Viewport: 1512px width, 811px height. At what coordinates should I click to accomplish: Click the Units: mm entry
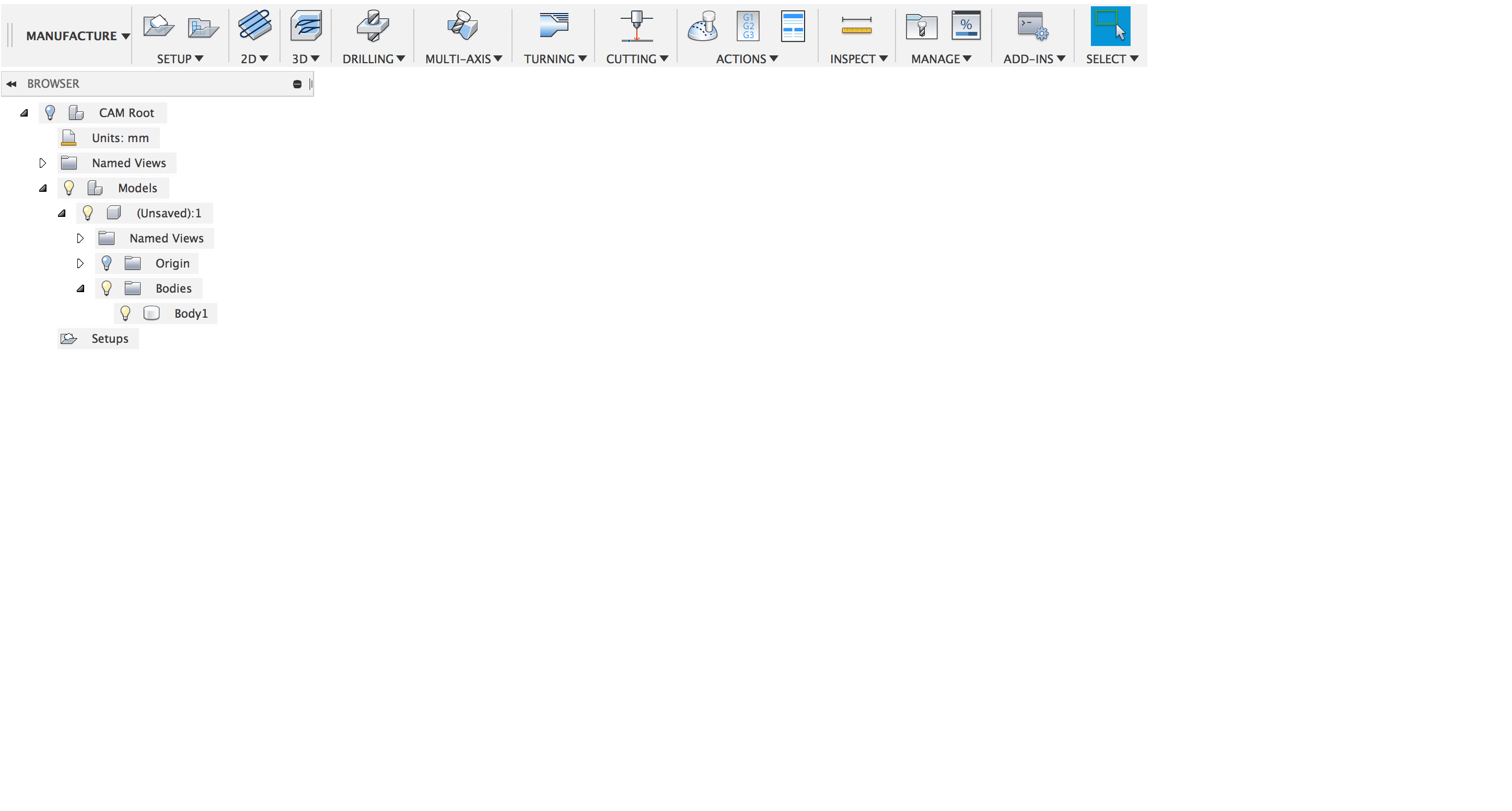pos(120,138)
